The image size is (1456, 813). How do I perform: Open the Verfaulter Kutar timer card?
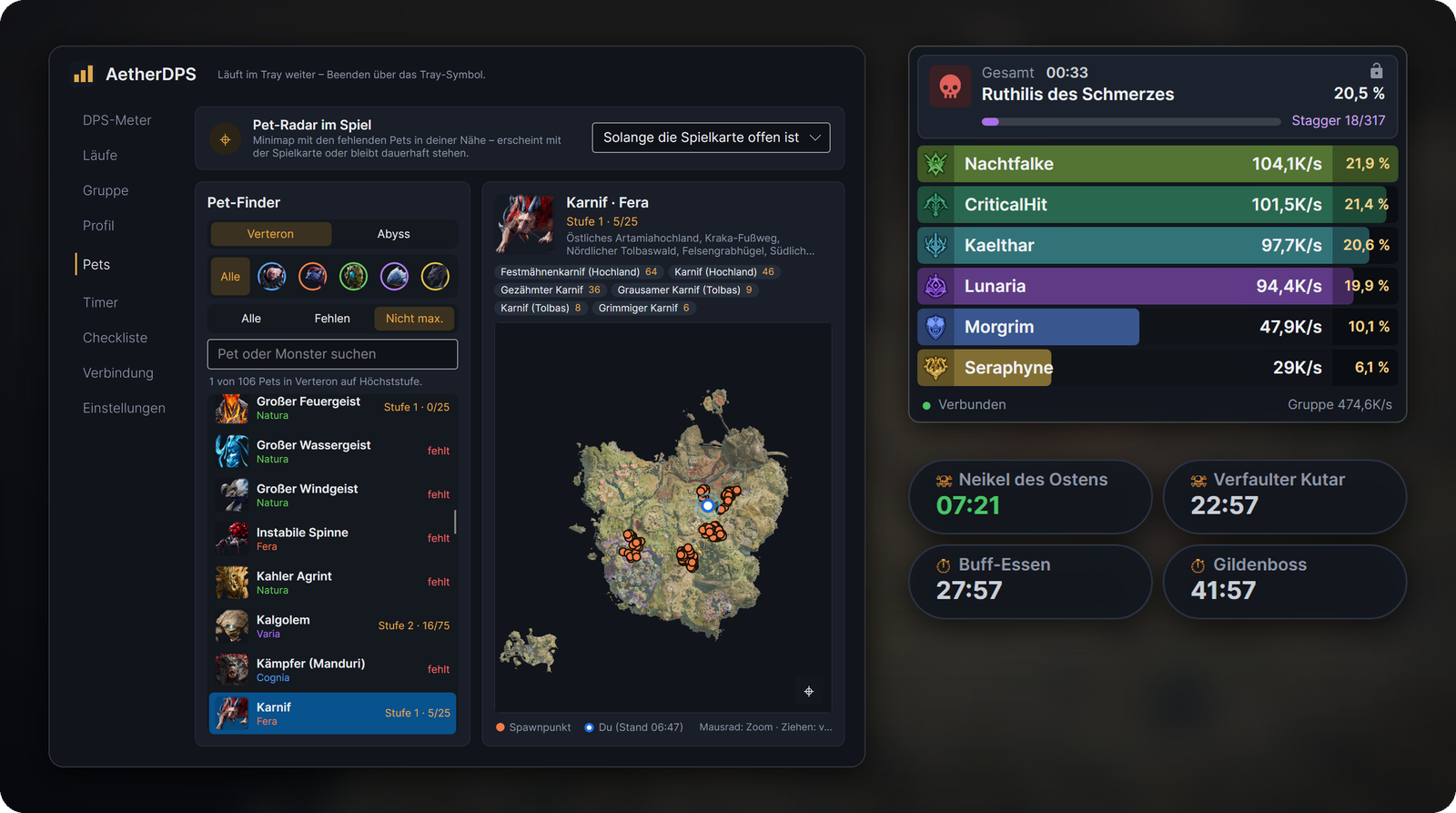[1285, 496]
